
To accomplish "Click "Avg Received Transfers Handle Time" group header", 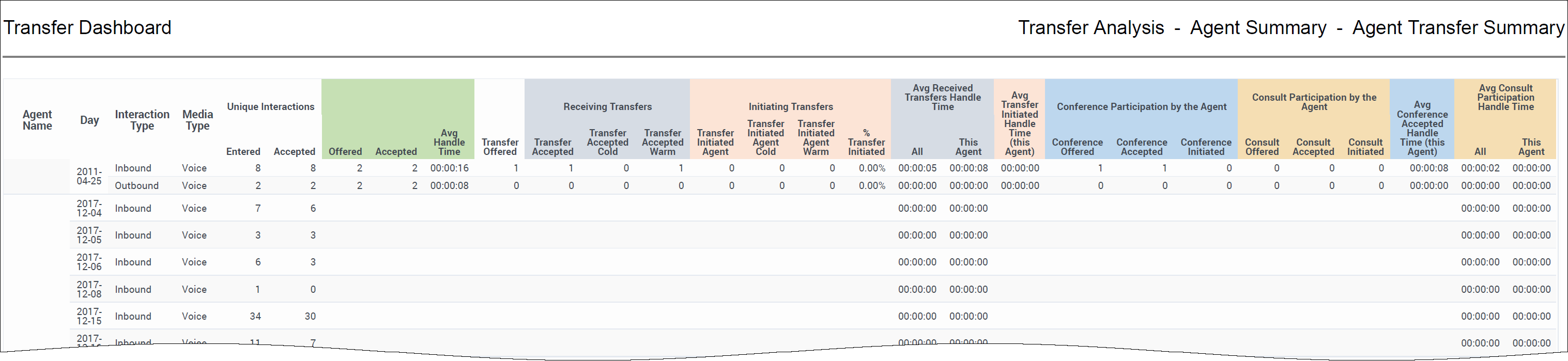I will tap(943, 98).
